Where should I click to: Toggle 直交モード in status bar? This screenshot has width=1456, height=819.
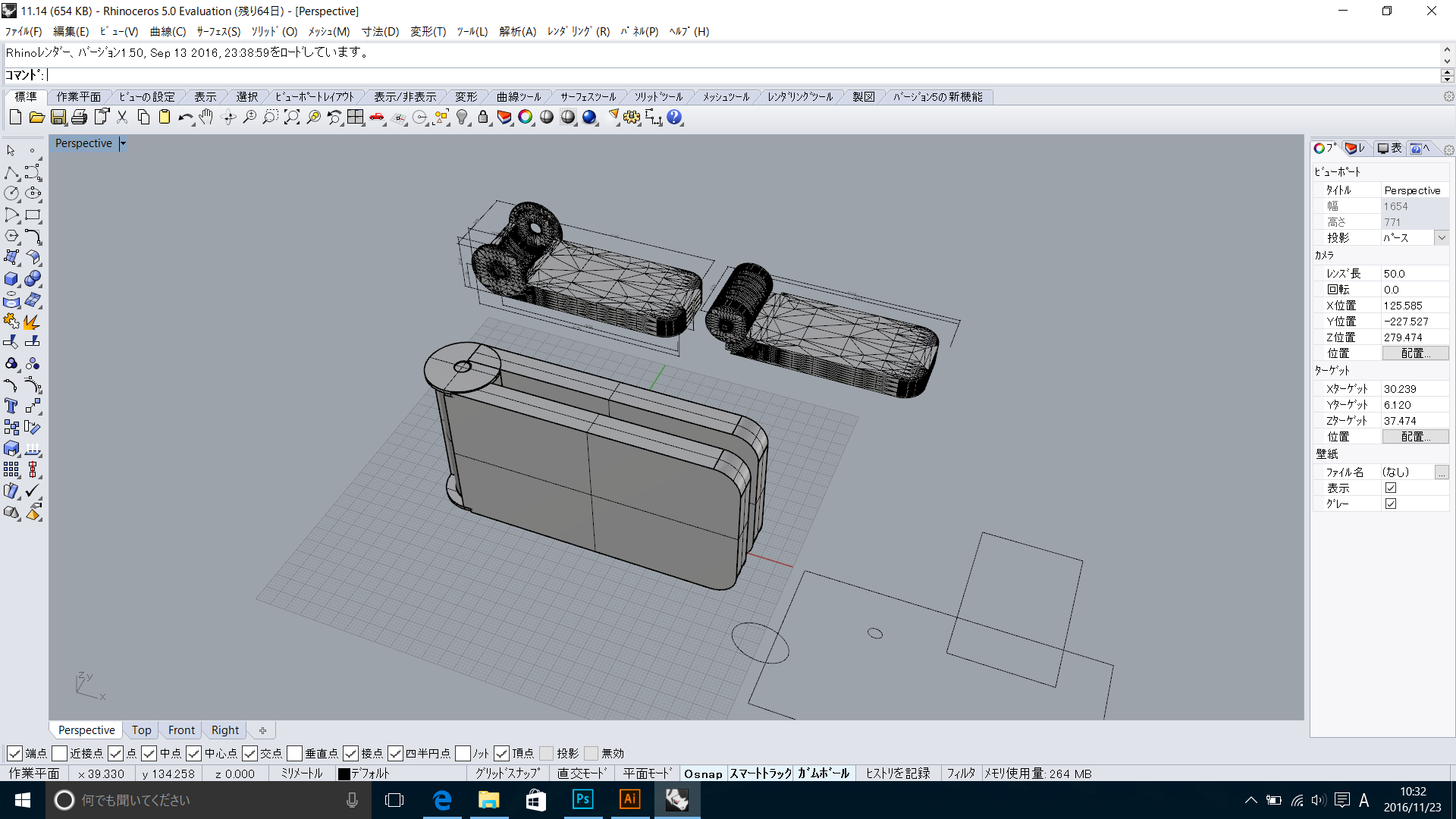pos(582,773)
